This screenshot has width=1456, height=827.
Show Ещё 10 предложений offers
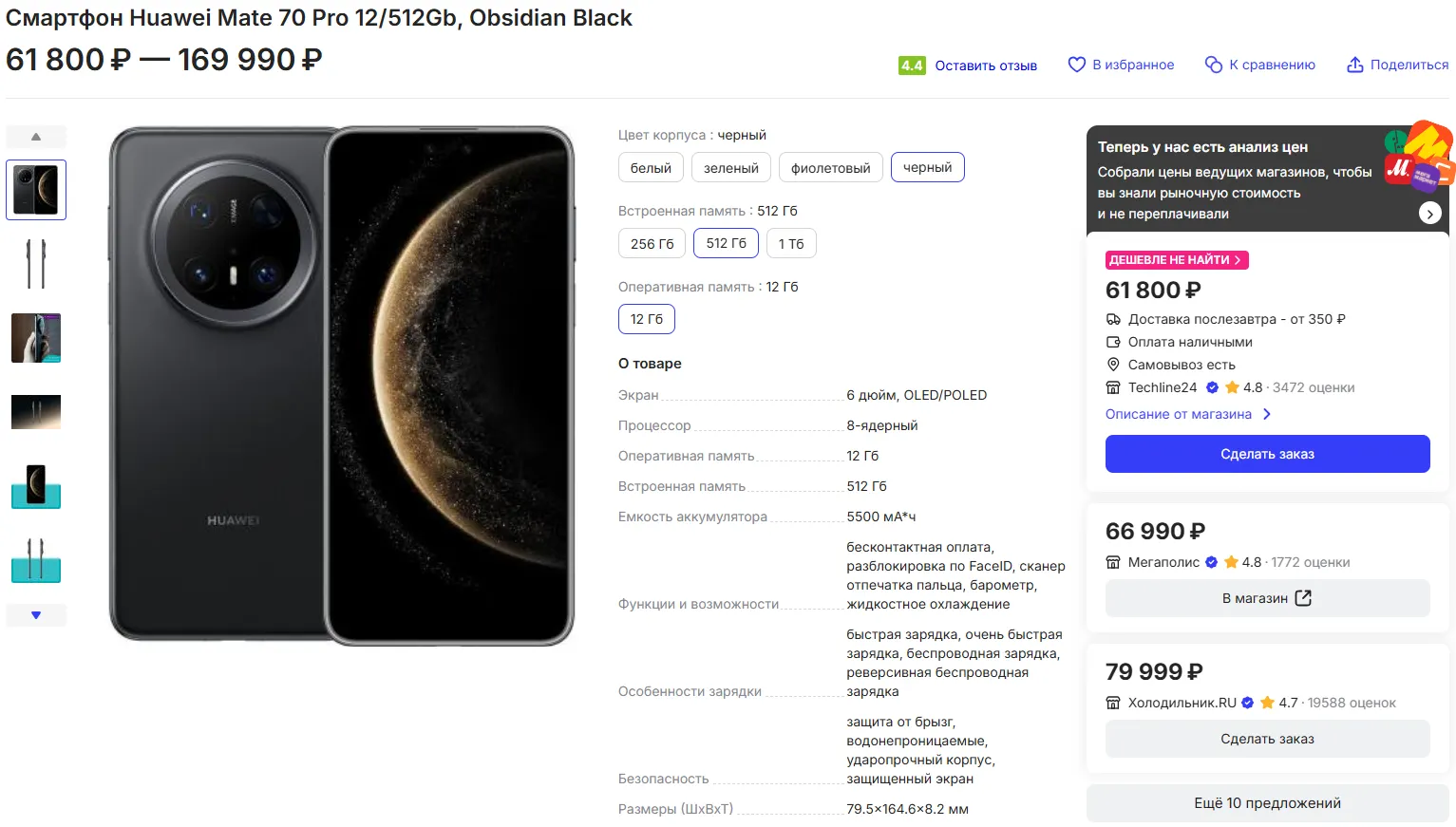(x=1267, y=803)
